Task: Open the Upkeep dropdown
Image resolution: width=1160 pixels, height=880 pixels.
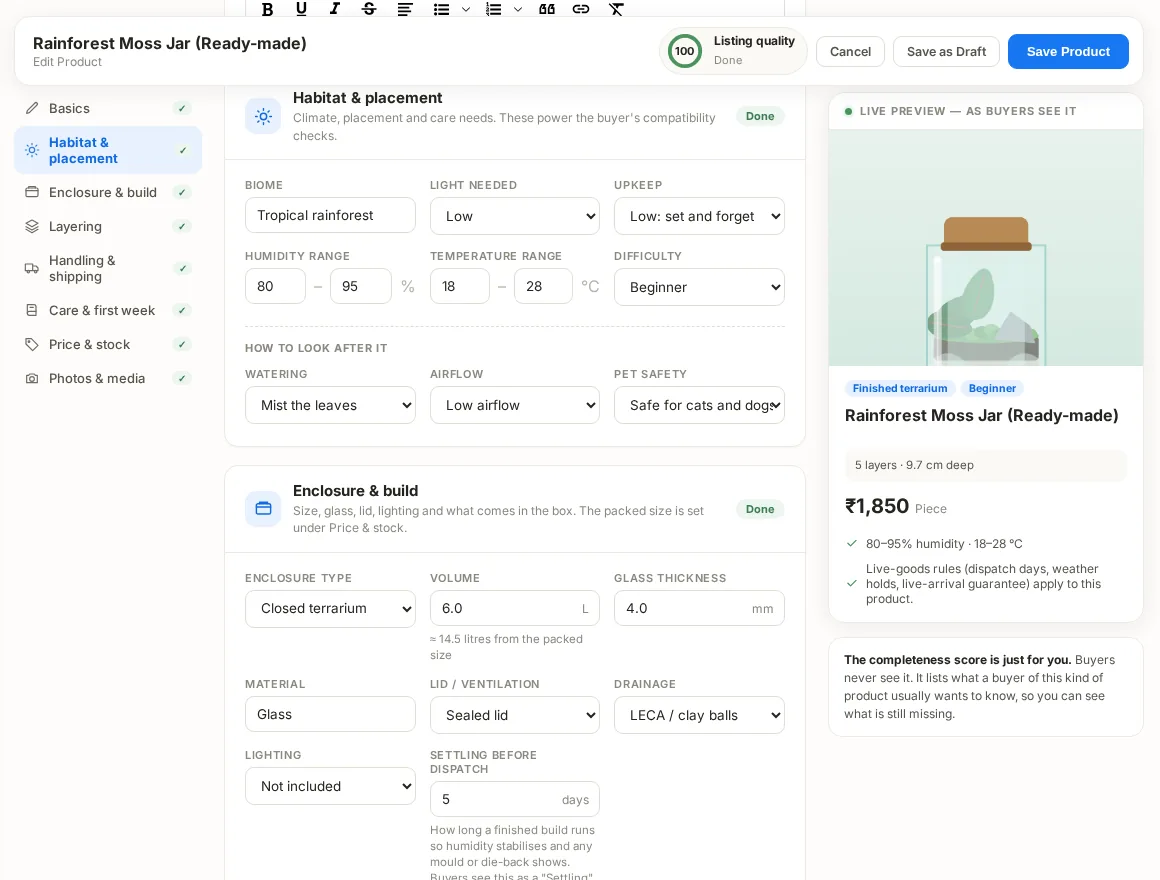Action: (699, 216)
